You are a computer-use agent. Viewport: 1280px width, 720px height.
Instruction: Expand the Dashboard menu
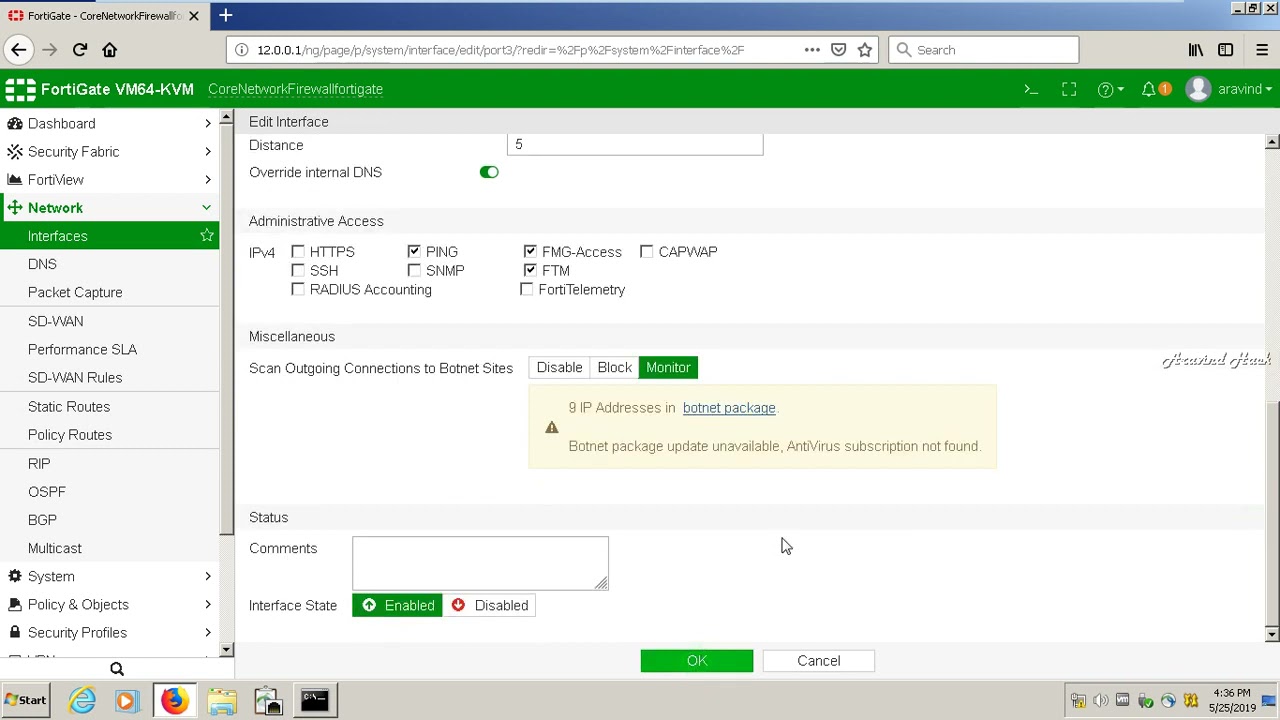point(110,124)
